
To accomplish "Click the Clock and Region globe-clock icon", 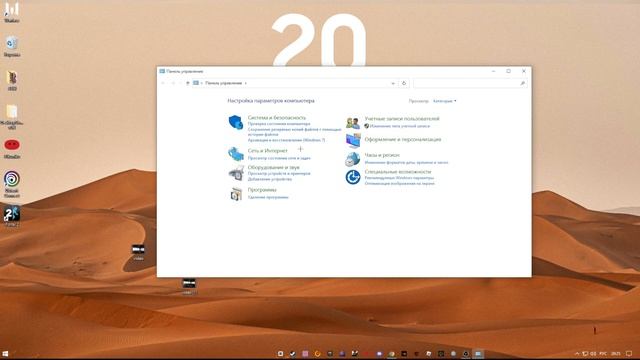I will pyautogui.click(x=353, y=159).
